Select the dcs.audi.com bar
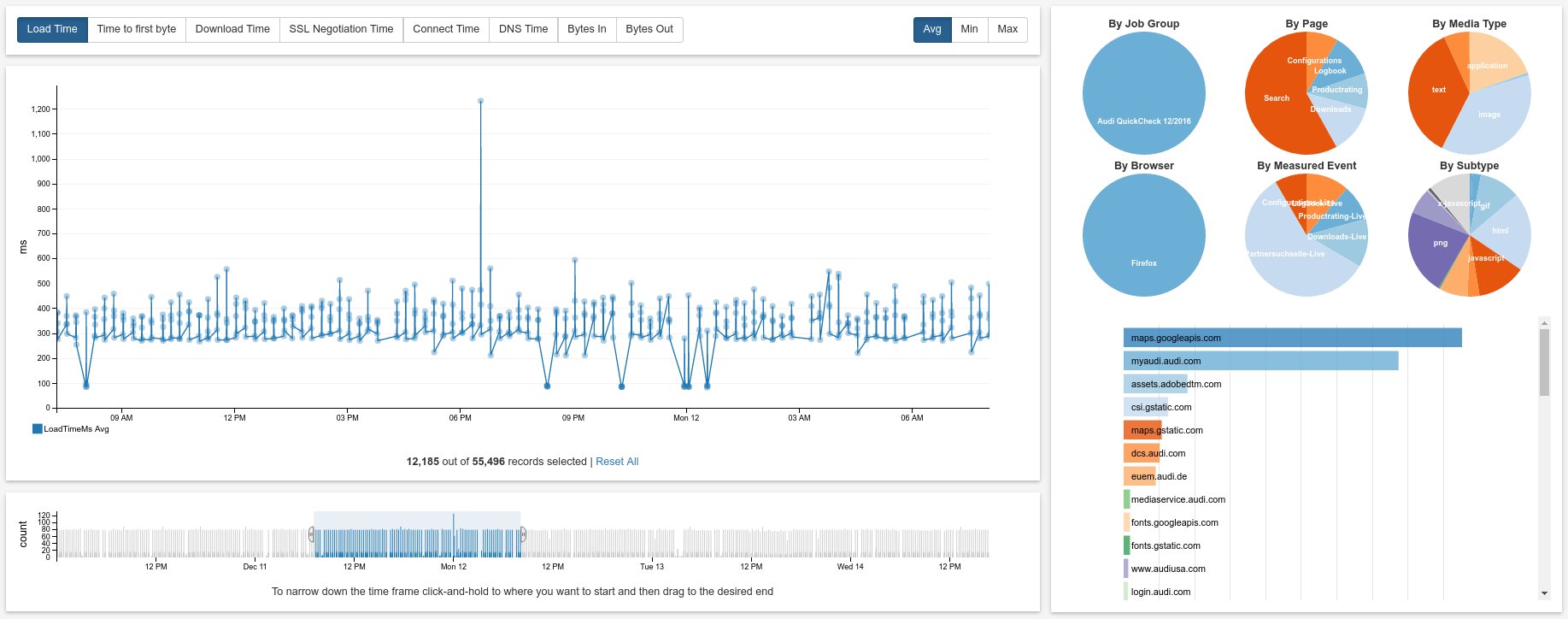The width and height of the screenshot is (1568, 619). click(1141, 453)
